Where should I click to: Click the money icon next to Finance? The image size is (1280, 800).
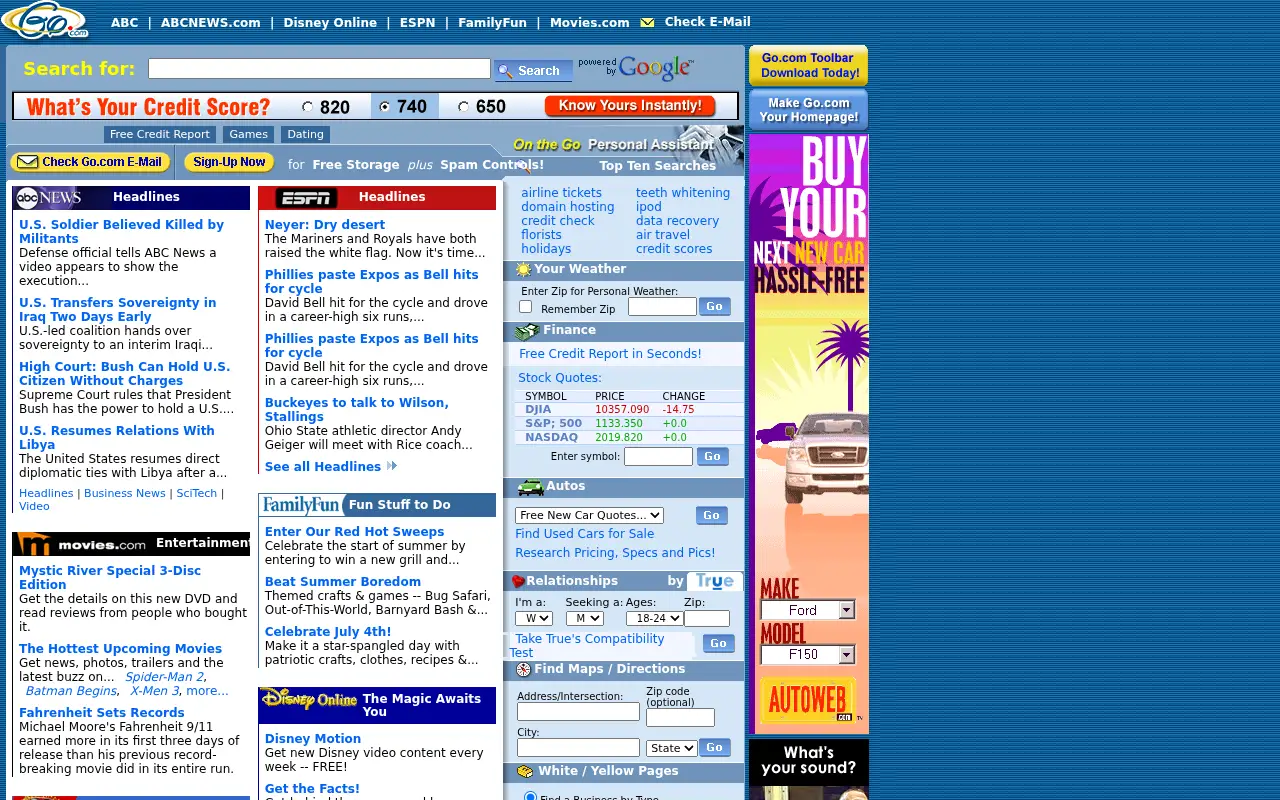coord(527,331)
